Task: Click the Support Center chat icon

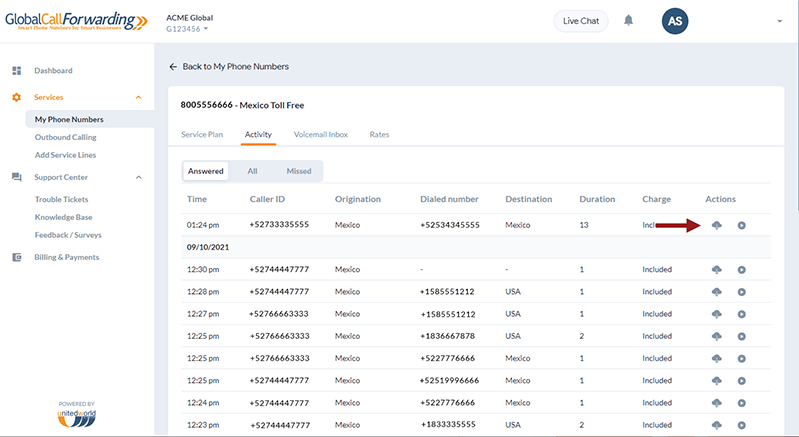Action: 17,177
